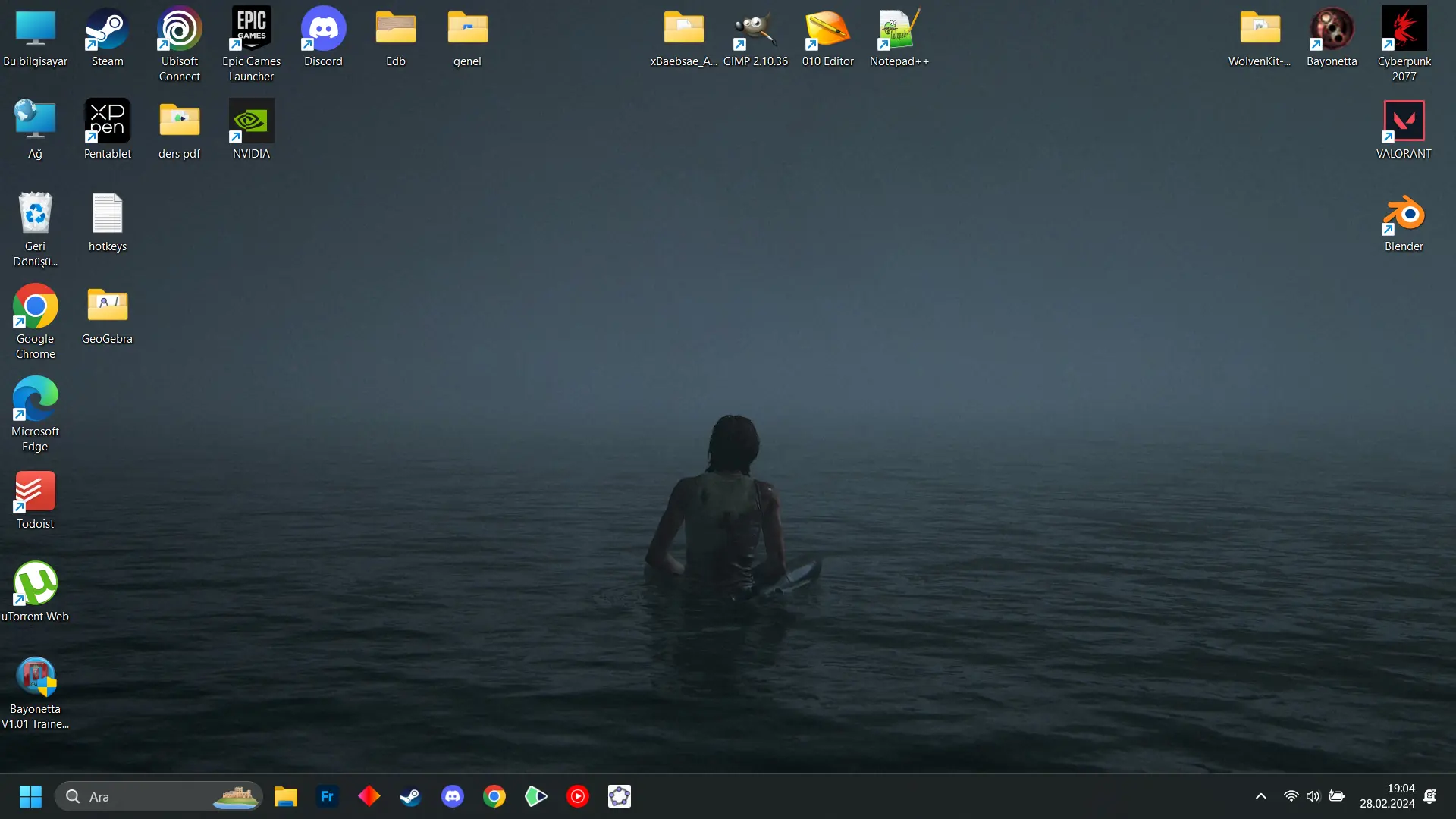
Task: Select the XP-Pen Pentablet shortcut
Action: [108, 130]
